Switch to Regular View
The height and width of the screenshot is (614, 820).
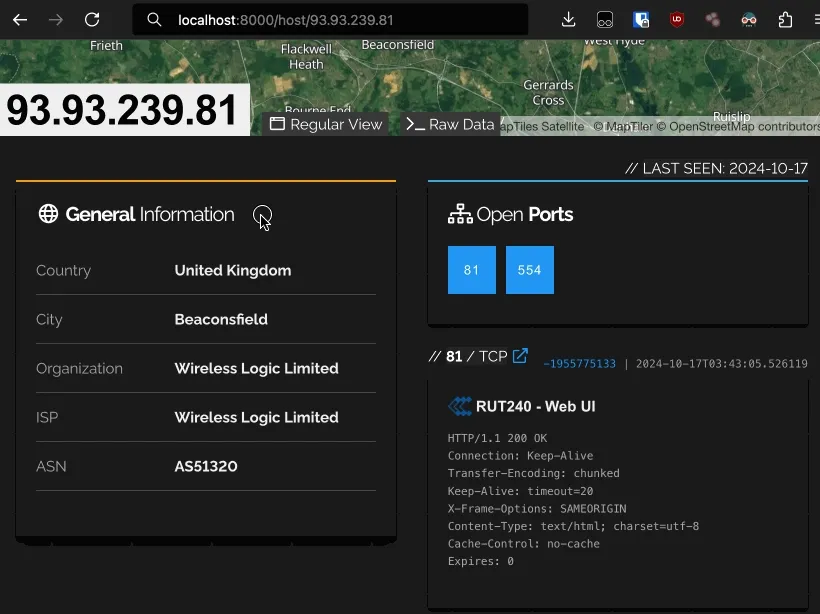pos(326,125)
